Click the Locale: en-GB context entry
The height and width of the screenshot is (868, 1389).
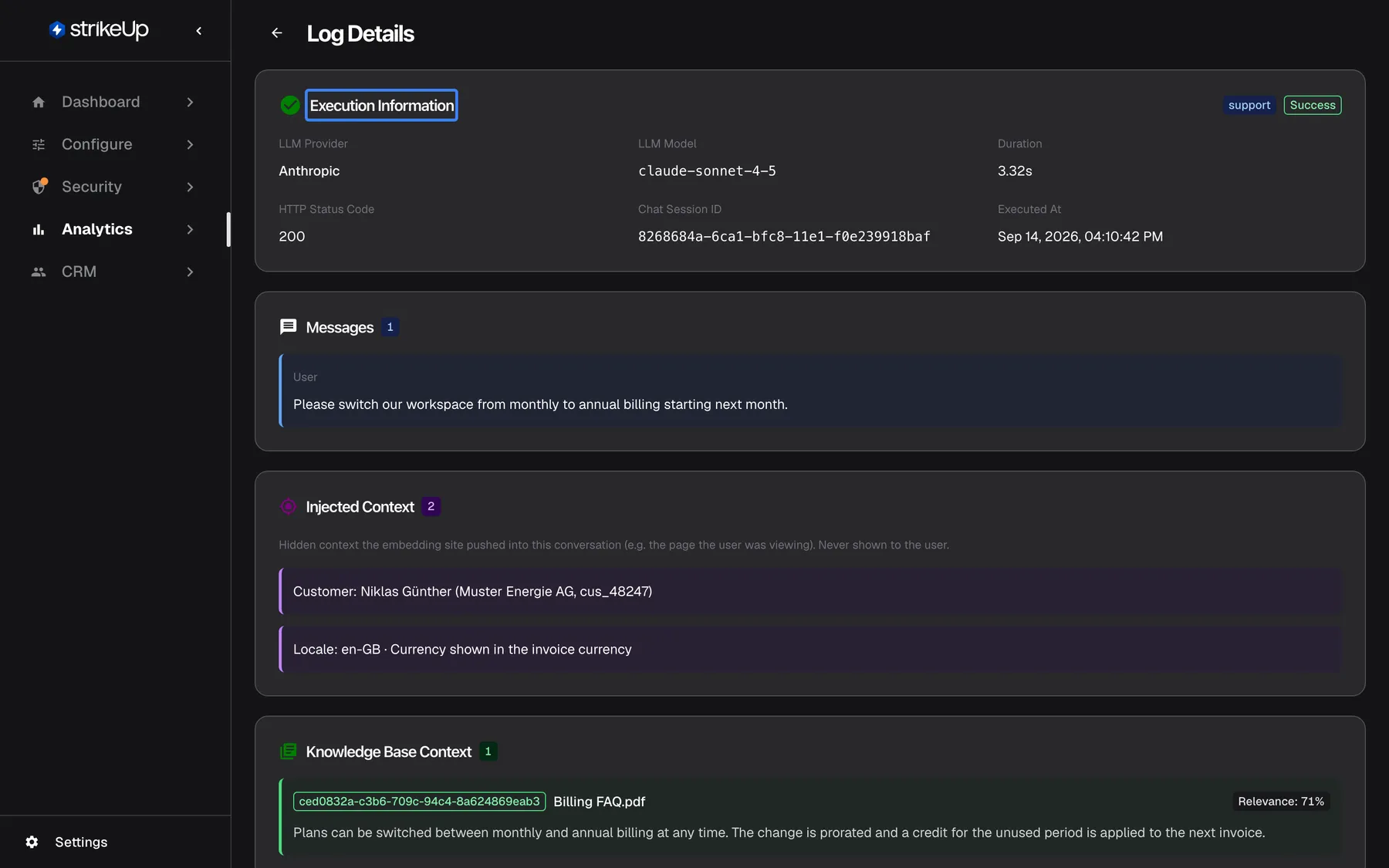(x=810, y=649)
